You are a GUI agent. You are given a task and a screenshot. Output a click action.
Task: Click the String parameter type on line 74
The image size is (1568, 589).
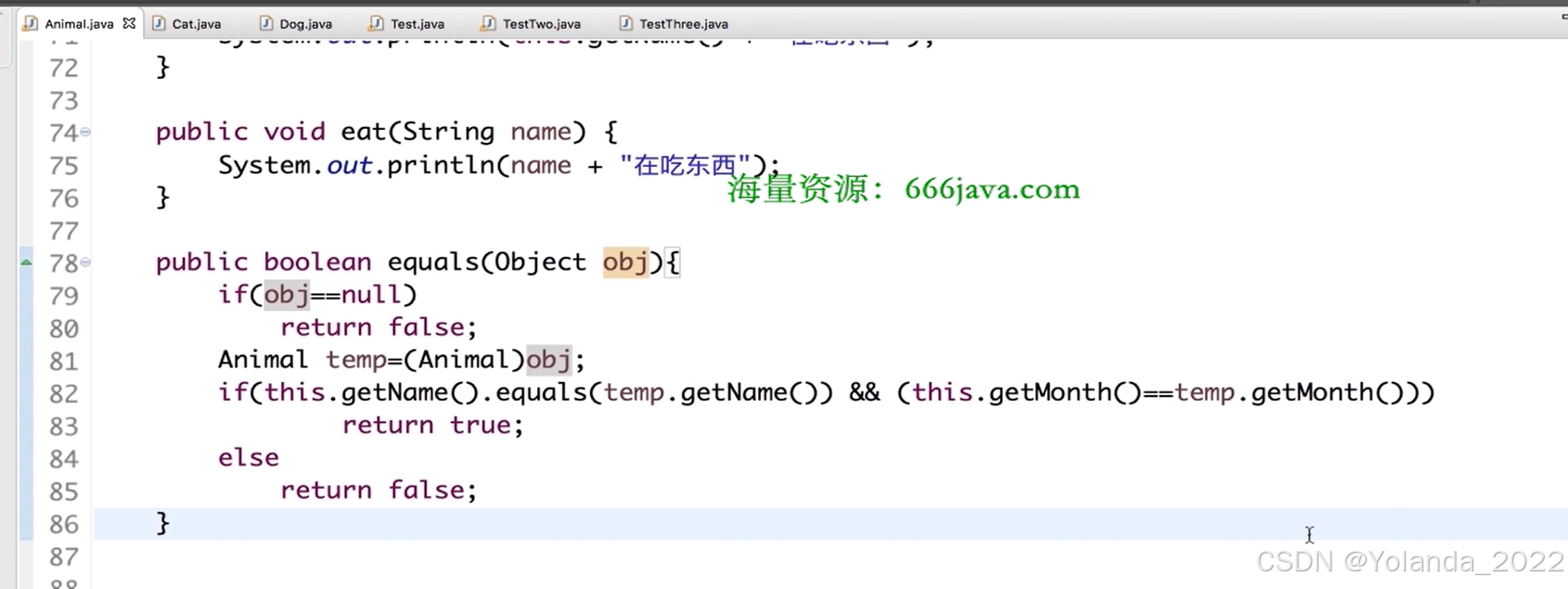448,132
